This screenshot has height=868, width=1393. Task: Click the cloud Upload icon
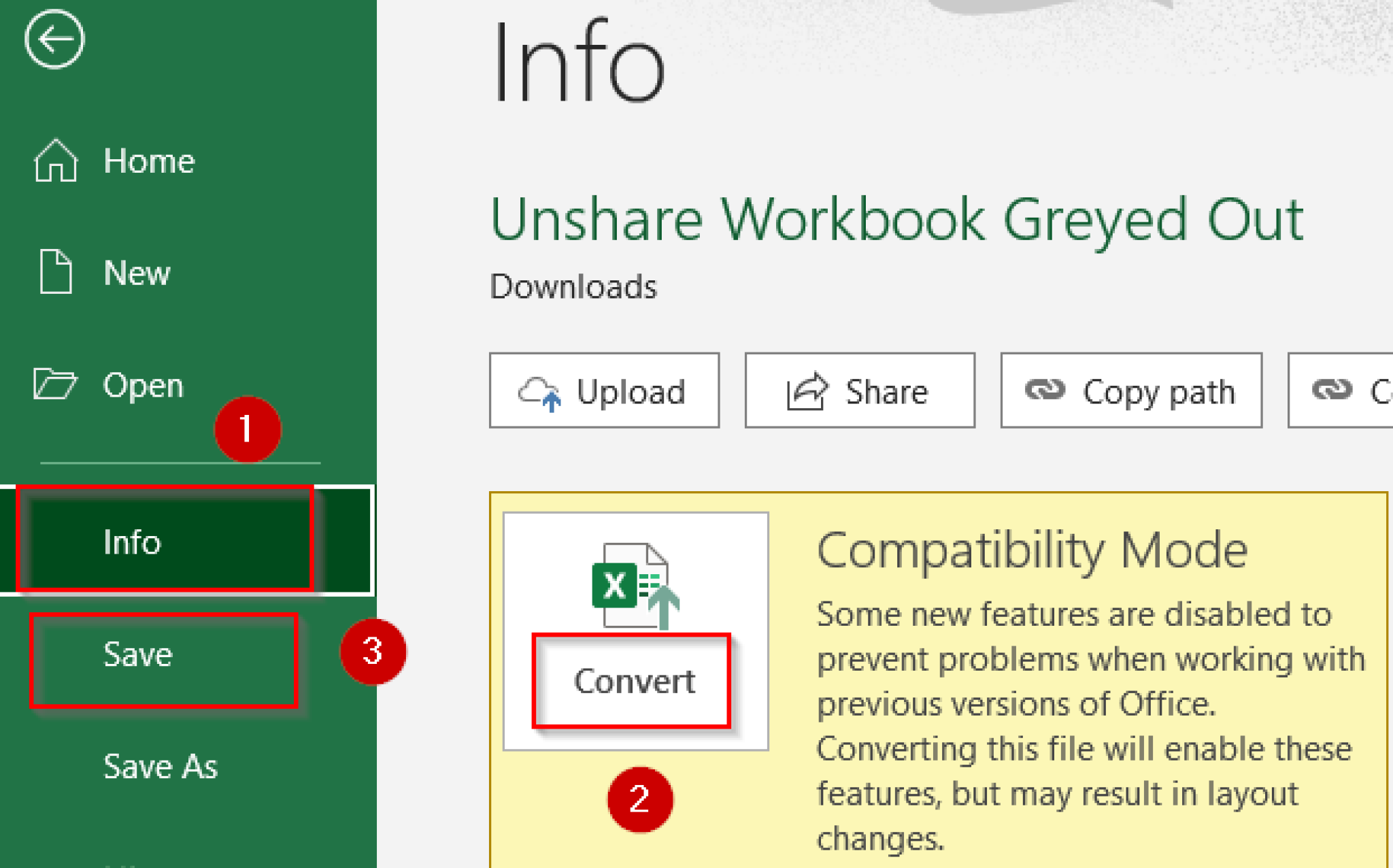(x=539, y=391)
